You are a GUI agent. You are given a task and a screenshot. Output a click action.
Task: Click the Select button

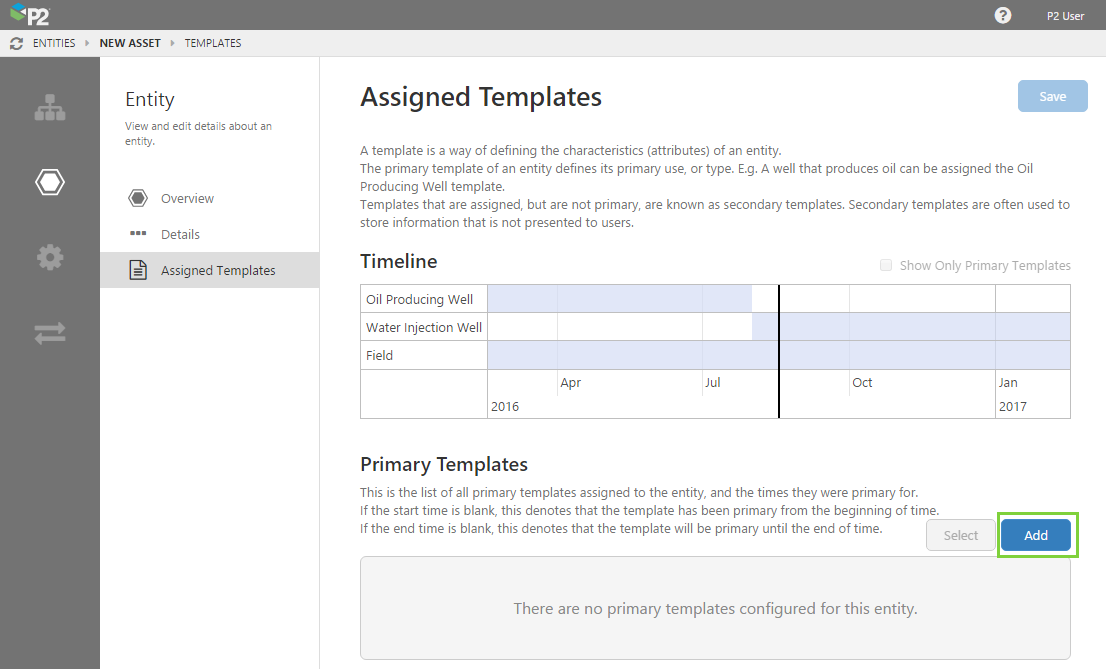point(961,535)
